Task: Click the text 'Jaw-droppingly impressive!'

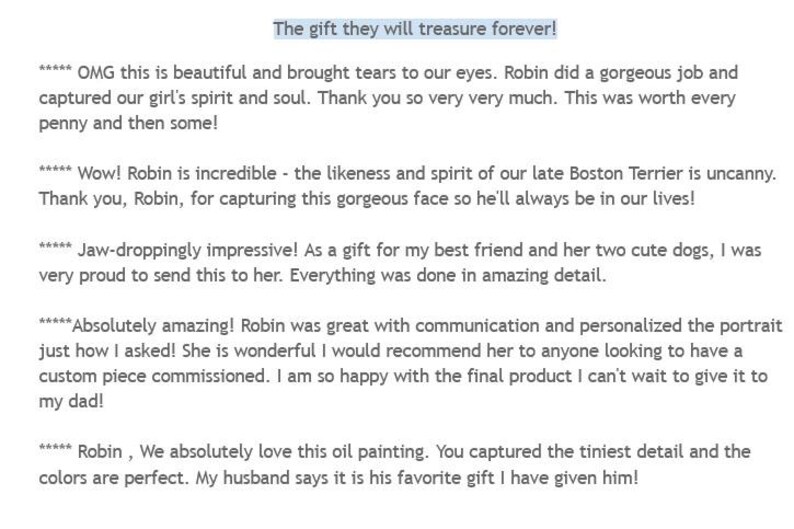Action: [x=188, y=251]
